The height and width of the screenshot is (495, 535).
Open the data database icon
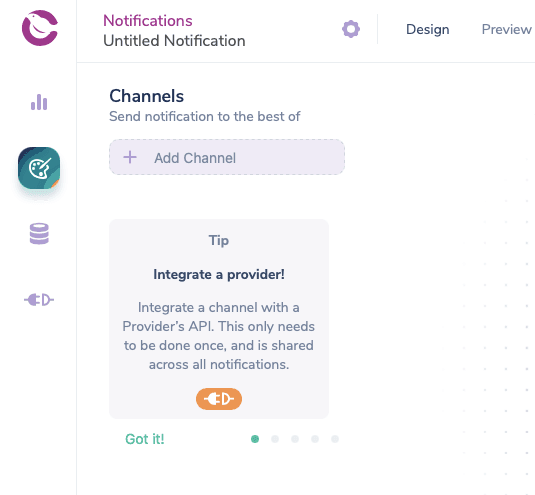pos(39,234)
